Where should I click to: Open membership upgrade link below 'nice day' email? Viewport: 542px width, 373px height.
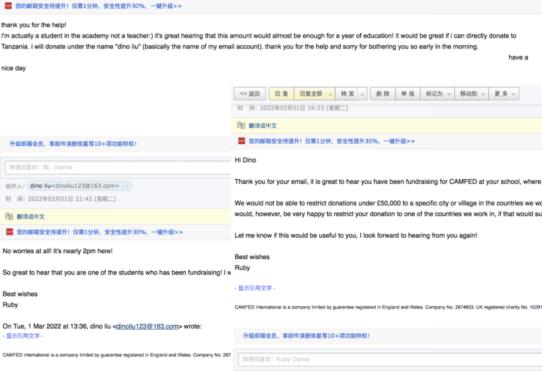(x=73, y=143)
